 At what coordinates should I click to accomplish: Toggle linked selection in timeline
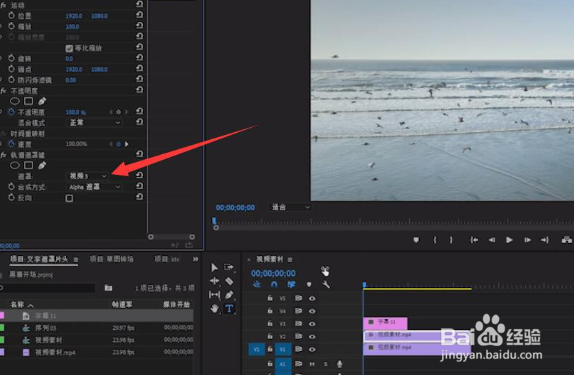click(291, 285)
